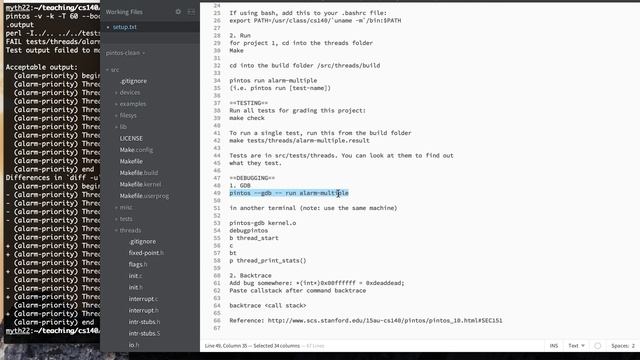The height and width of the screenshot is (360, 640).
Task: Open .gitignore under threads folder
Action: 142,242
